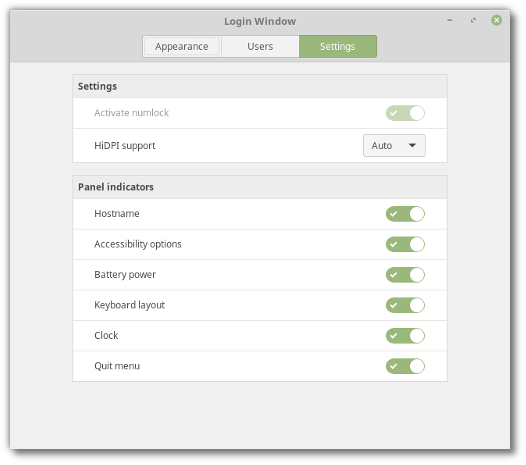Select the Settings tab

click(x=337, y=46)
